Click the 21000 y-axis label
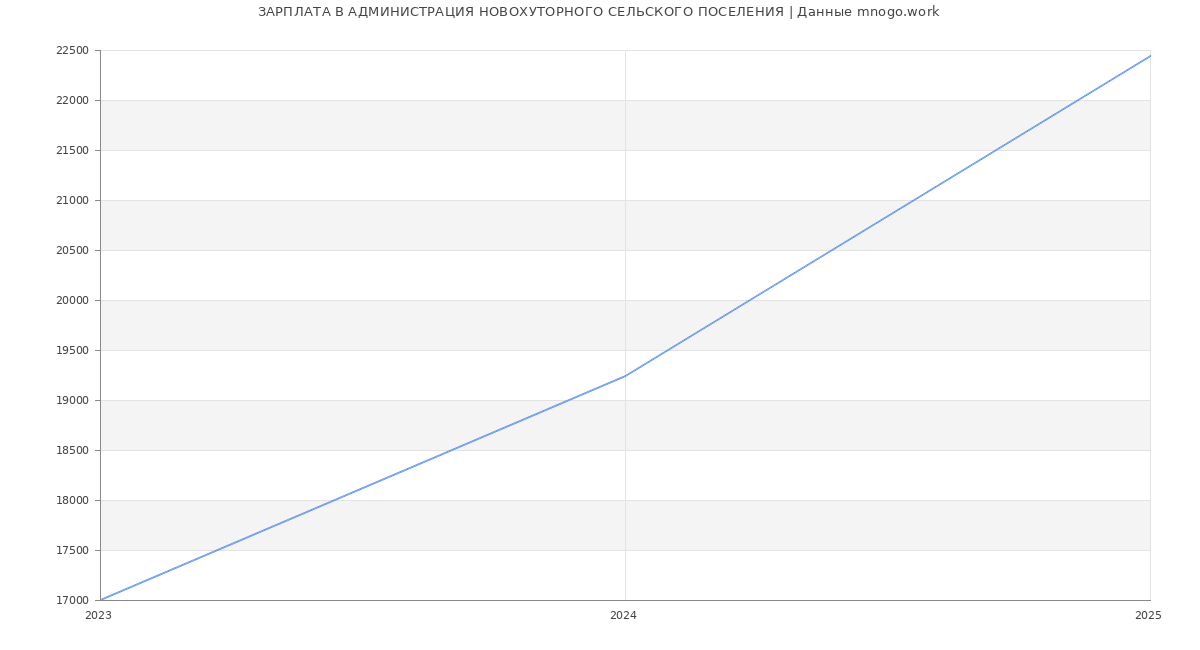 tap(72, 200)
